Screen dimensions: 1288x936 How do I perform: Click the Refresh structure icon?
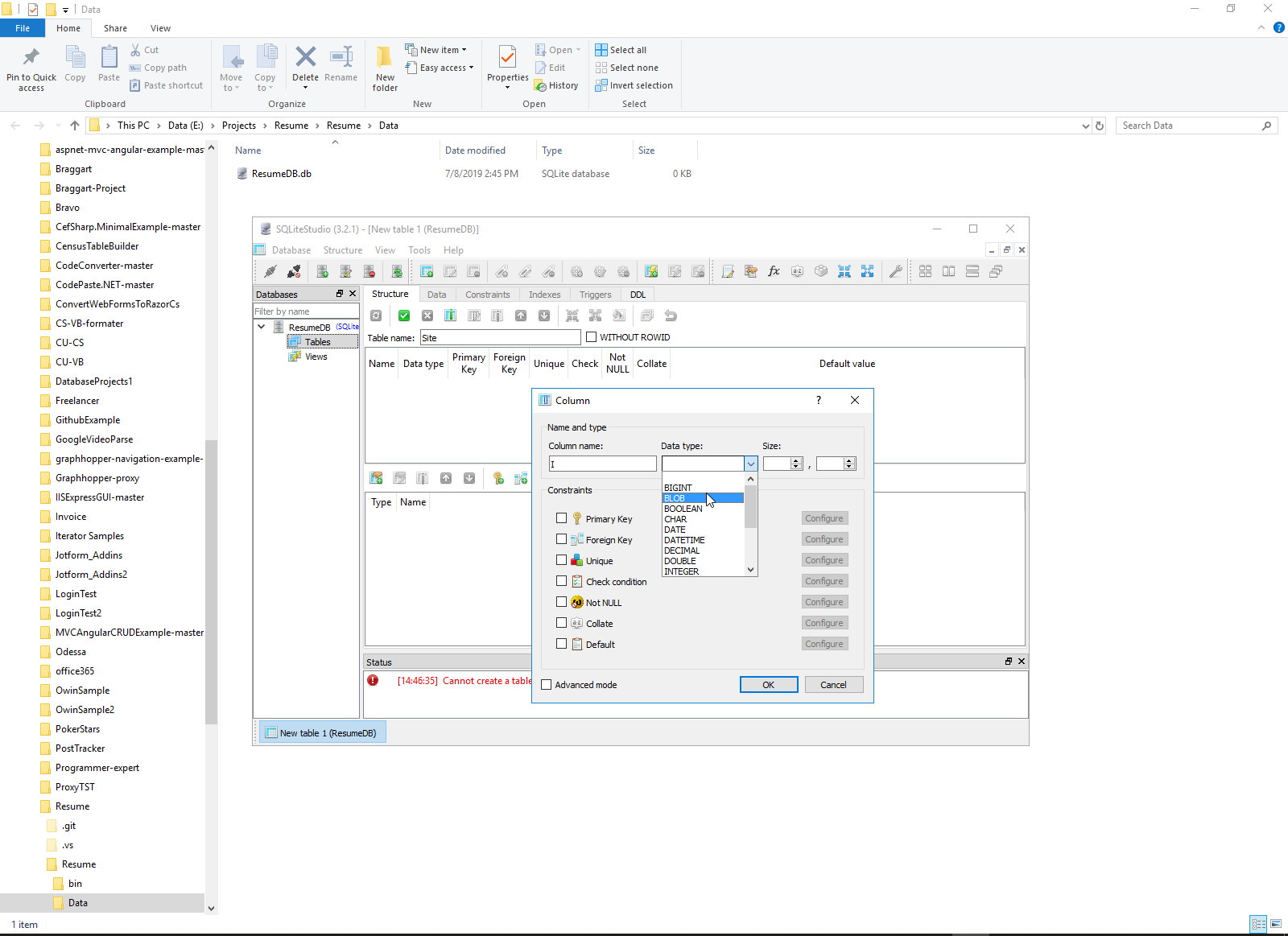click(376, 316)
